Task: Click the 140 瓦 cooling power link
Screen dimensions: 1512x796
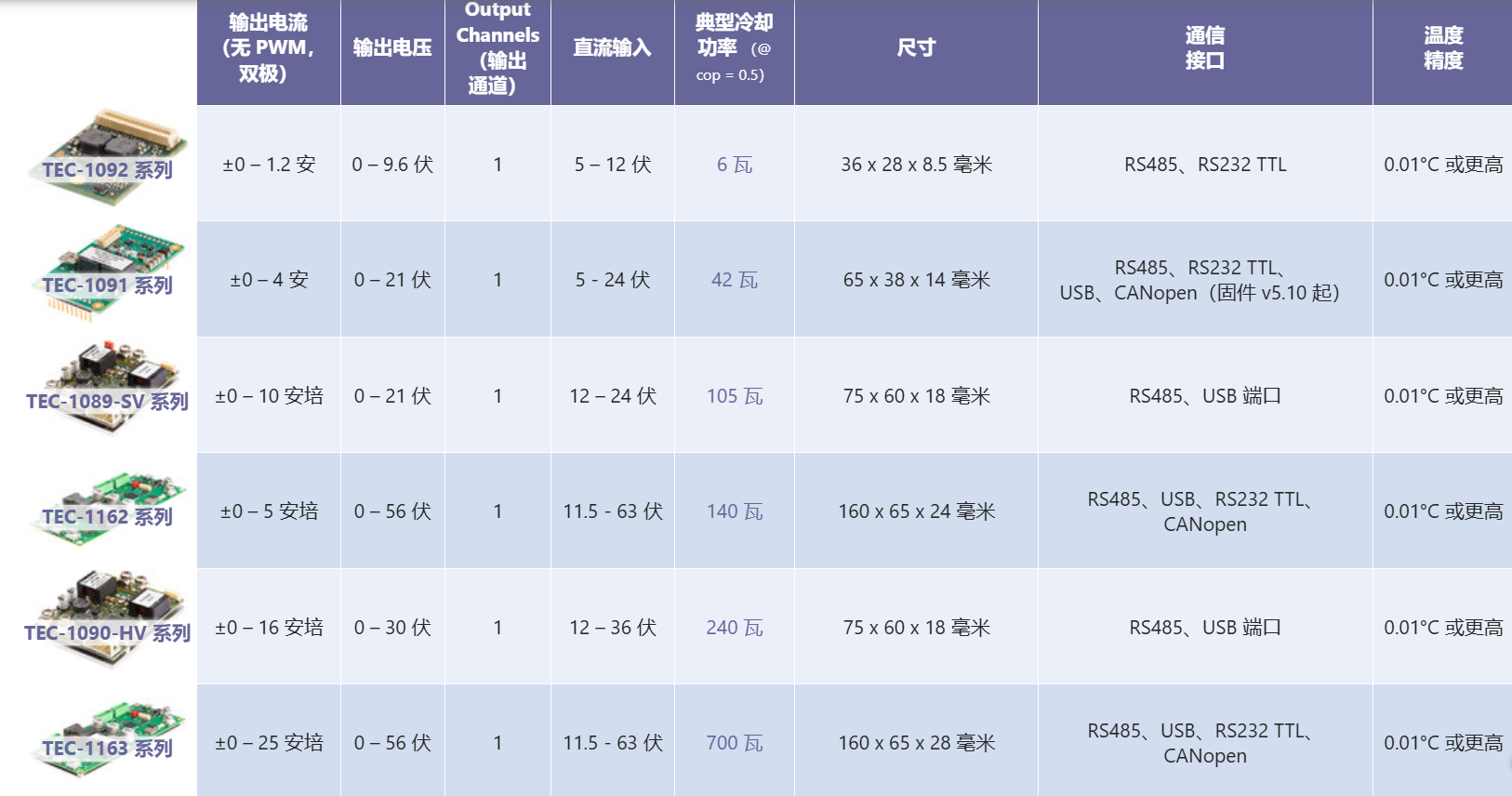Action: 735,511
